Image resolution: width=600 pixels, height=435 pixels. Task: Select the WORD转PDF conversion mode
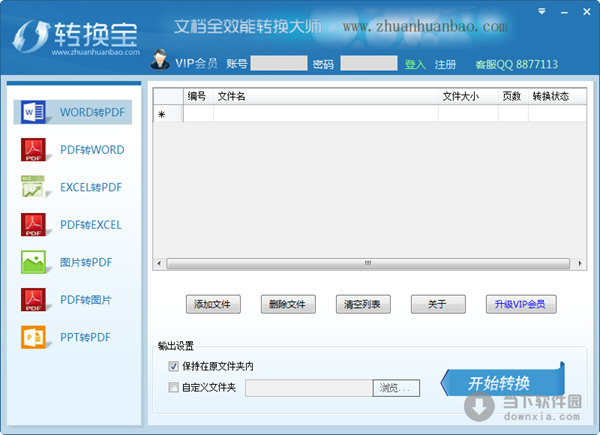73,112
